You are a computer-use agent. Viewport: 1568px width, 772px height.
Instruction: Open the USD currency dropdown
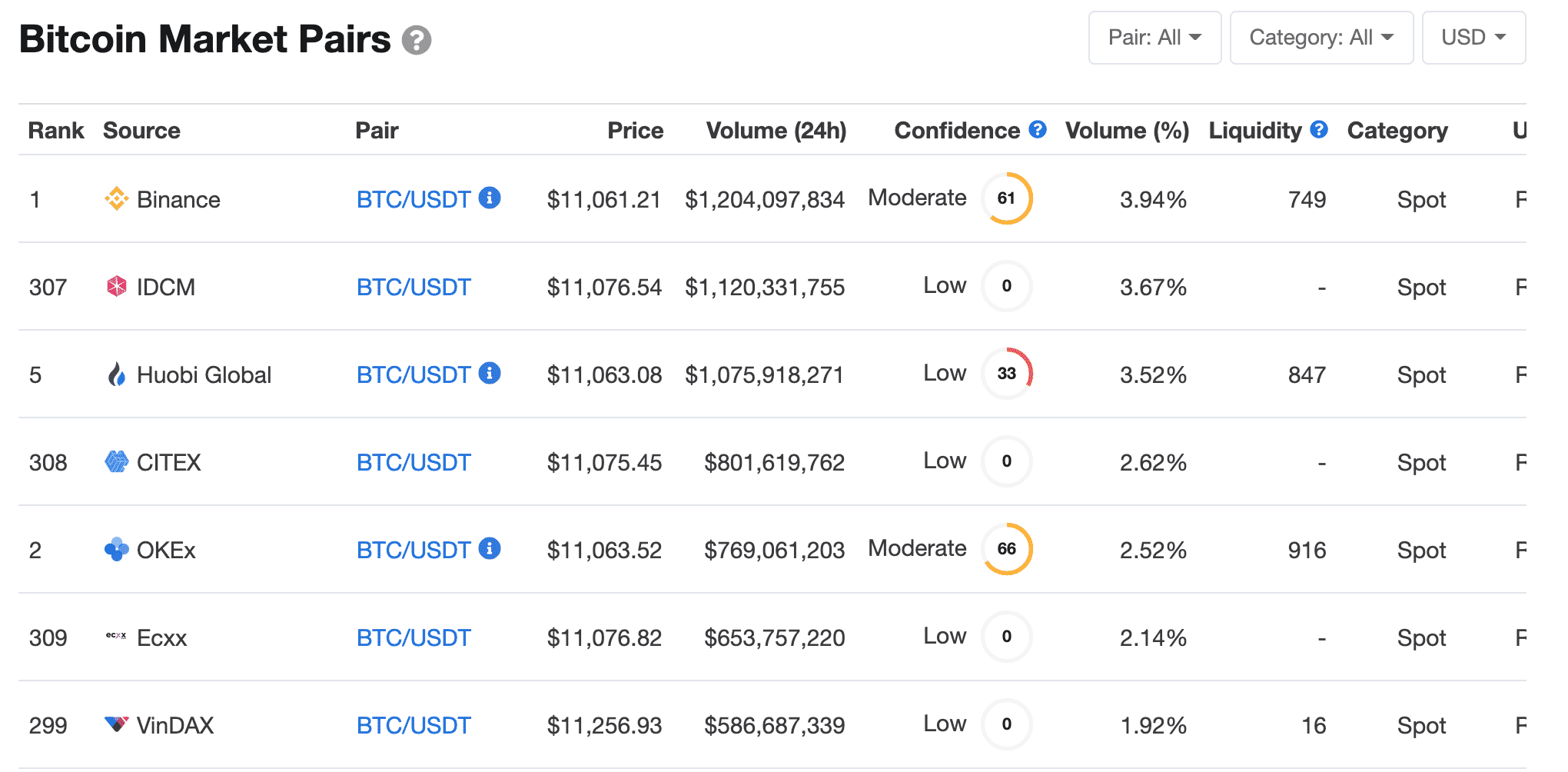1473,38
